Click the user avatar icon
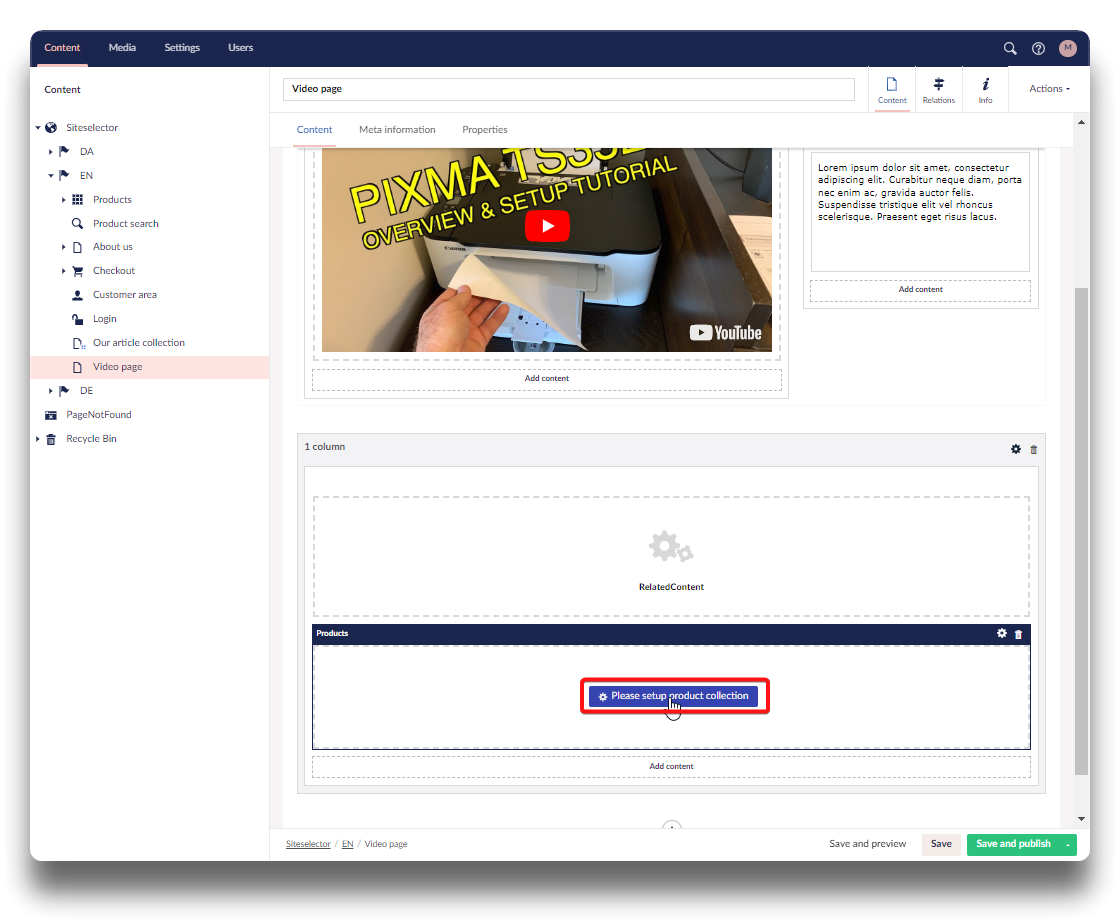 [1068, 48]
